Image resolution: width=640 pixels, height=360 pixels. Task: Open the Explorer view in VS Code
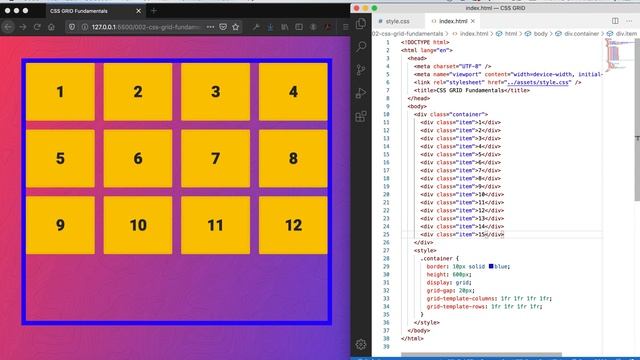[x=361, y=24]
